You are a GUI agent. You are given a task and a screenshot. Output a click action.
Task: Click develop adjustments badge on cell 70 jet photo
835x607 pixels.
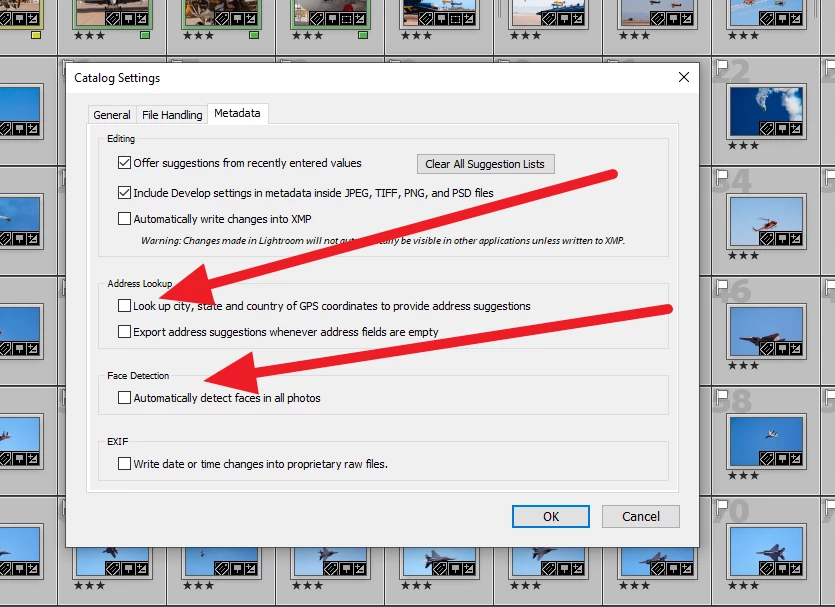point(795,569)
